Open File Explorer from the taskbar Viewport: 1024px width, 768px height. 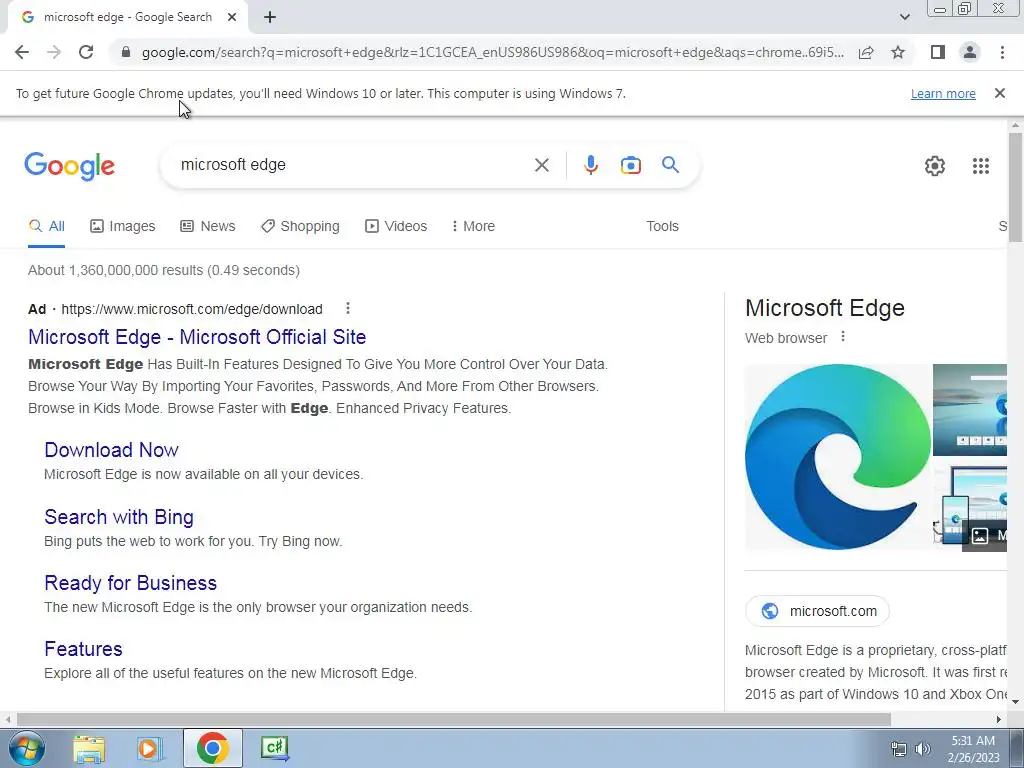[89, 748]
